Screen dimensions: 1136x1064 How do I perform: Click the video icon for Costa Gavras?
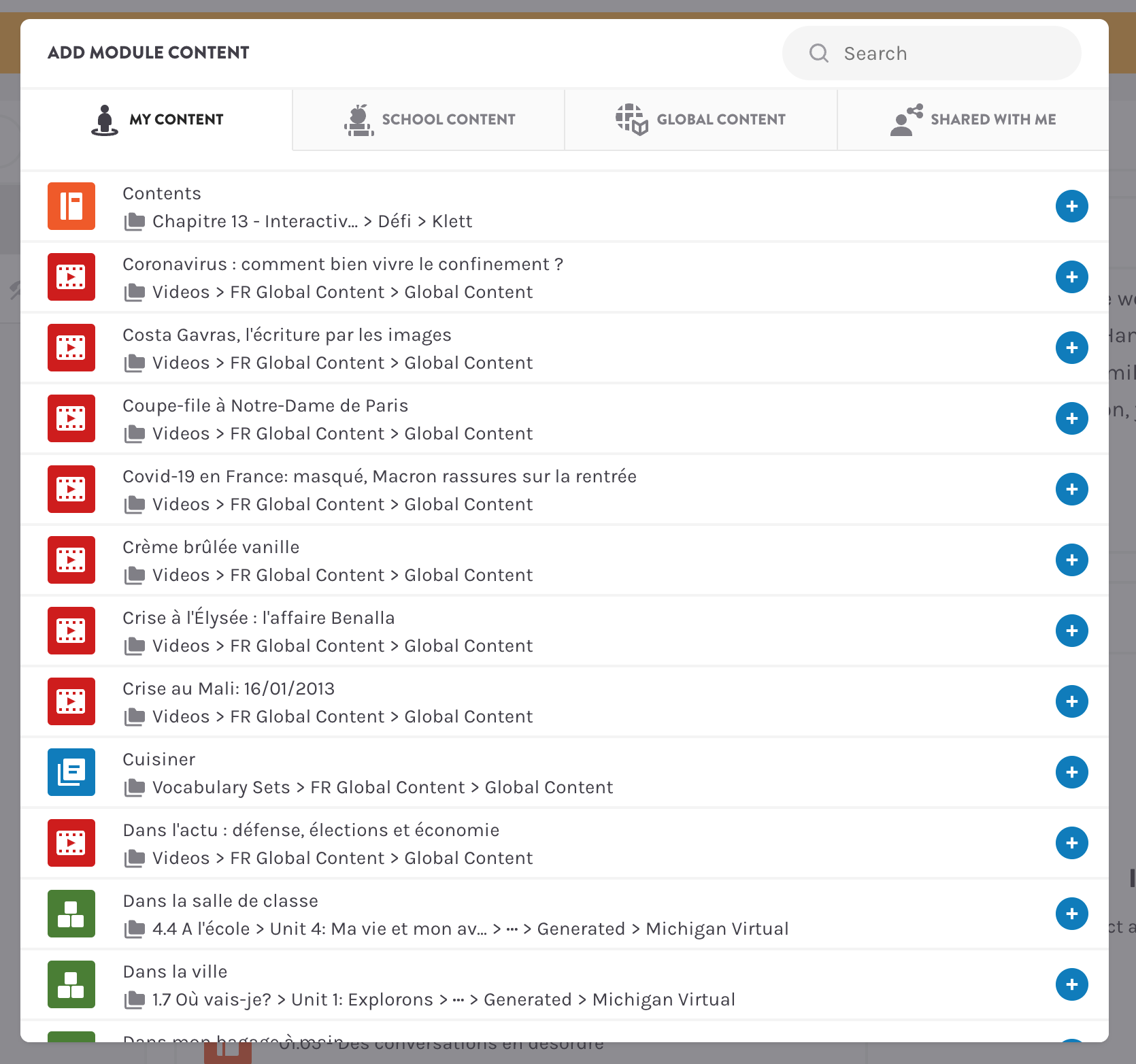point(71,348)
